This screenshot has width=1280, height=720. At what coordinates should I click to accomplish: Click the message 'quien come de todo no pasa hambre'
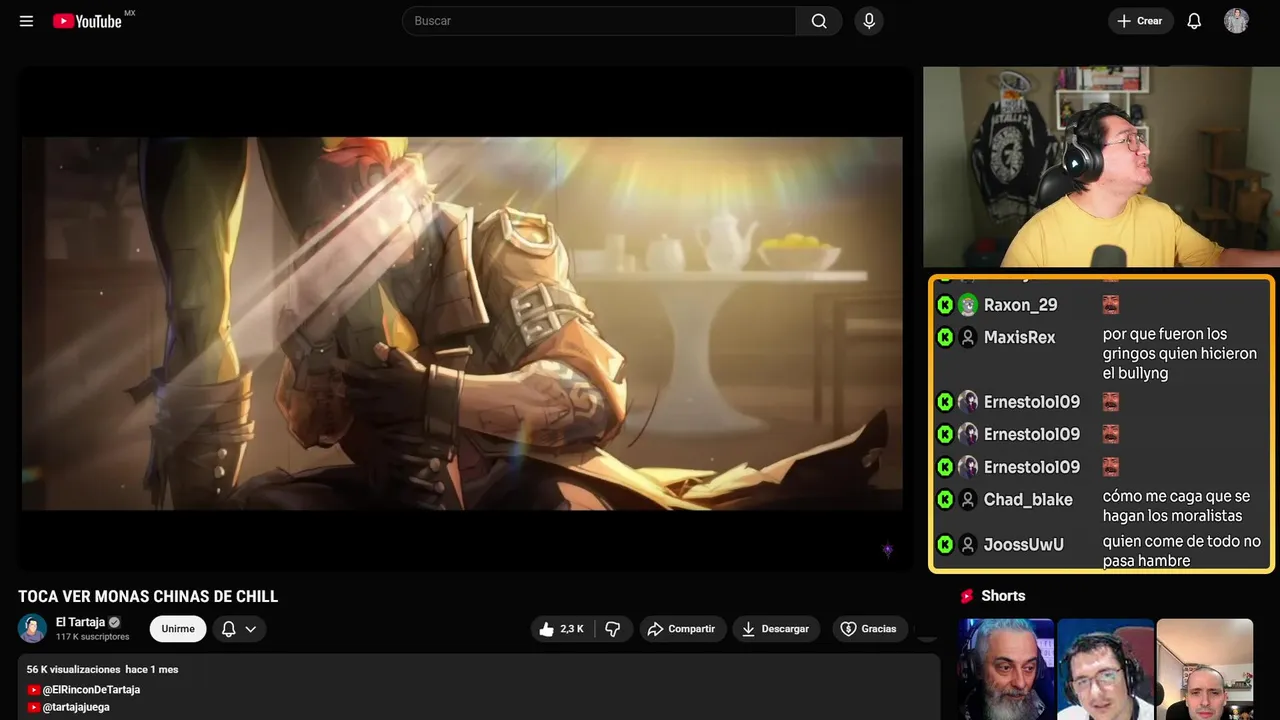pos(1182,551)
